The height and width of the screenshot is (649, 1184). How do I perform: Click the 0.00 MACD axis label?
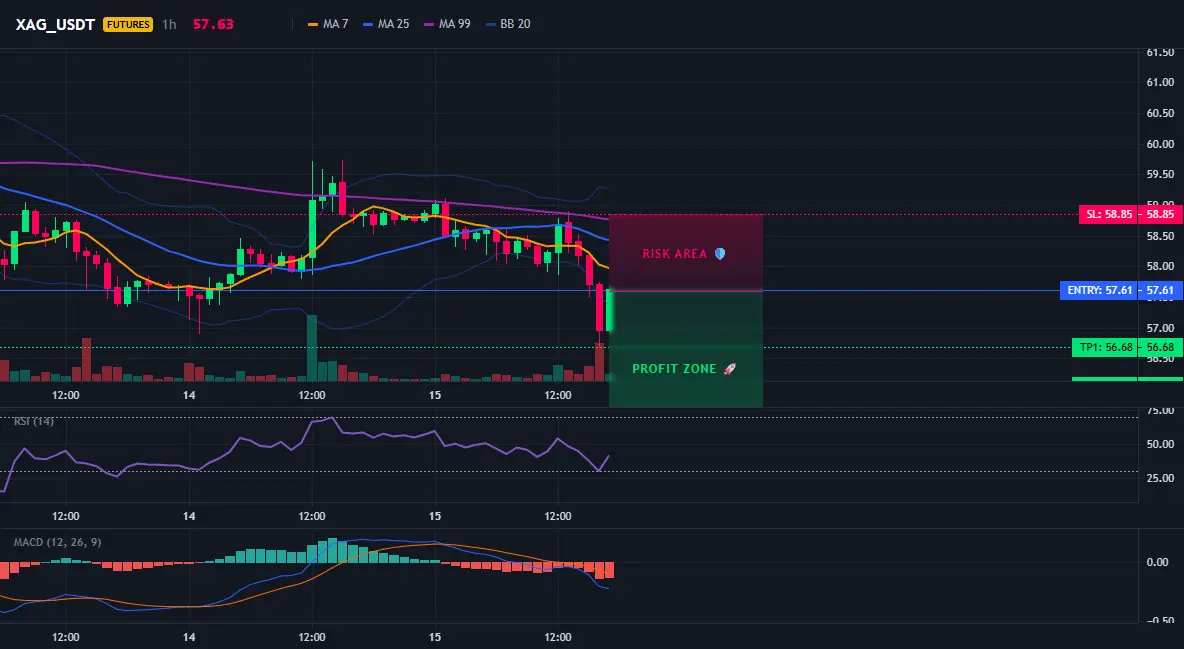click(1157, 562)
